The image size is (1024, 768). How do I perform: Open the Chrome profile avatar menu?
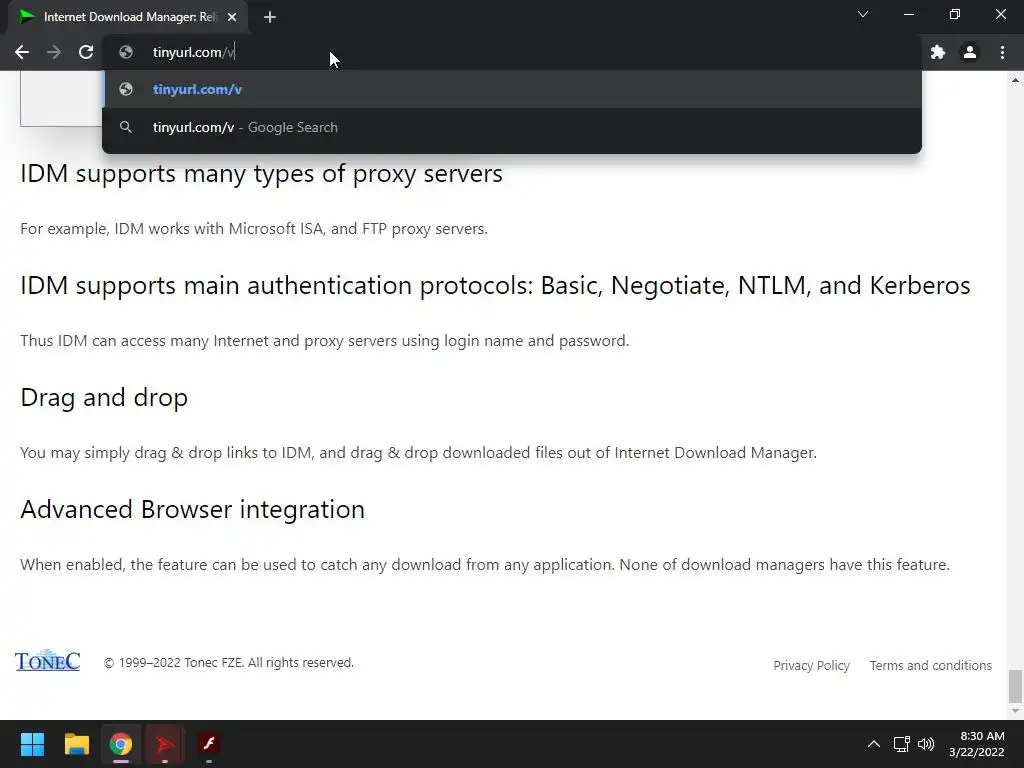tap(970, 52)
